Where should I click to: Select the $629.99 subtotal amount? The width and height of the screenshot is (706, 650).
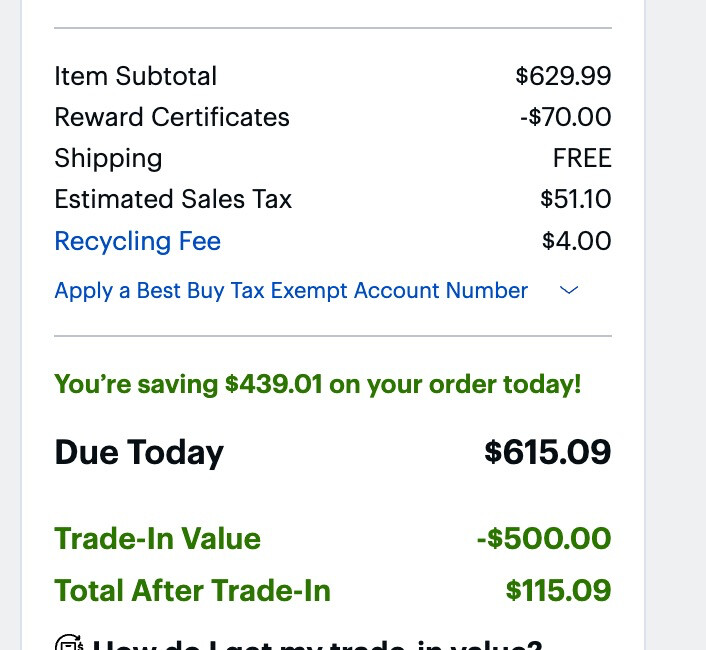(x=563, y=76)
